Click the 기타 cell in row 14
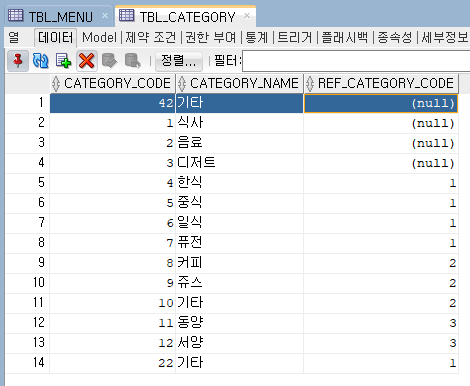Image resolution: width=470 pixels, height=386 pixels. point(240,363)
